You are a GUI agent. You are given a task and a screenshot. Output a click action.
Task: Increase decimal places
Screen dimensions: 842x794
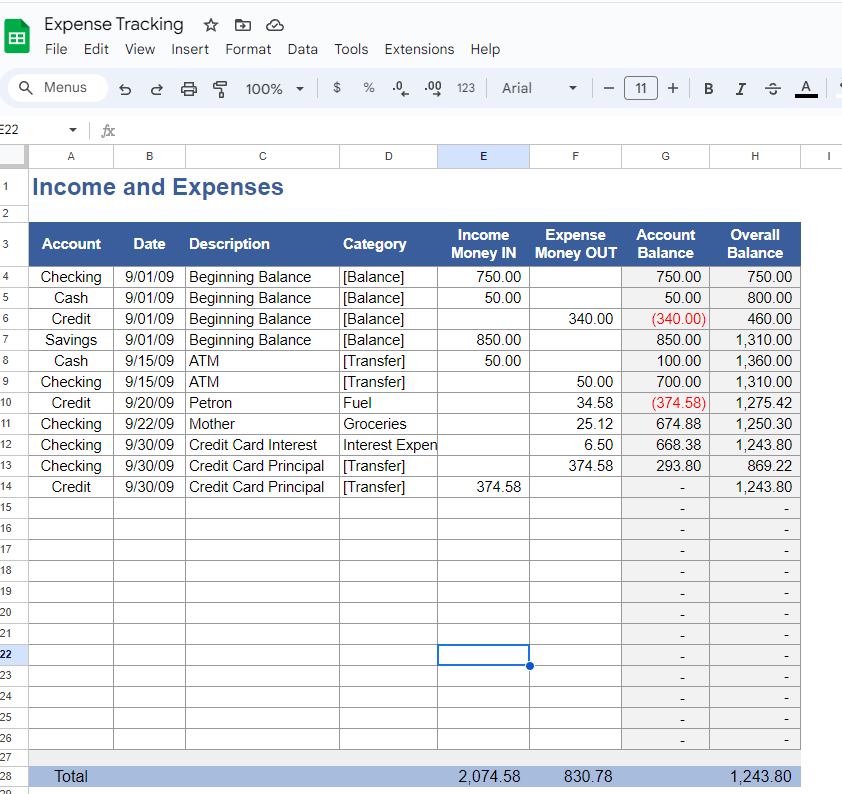[433, 88]
